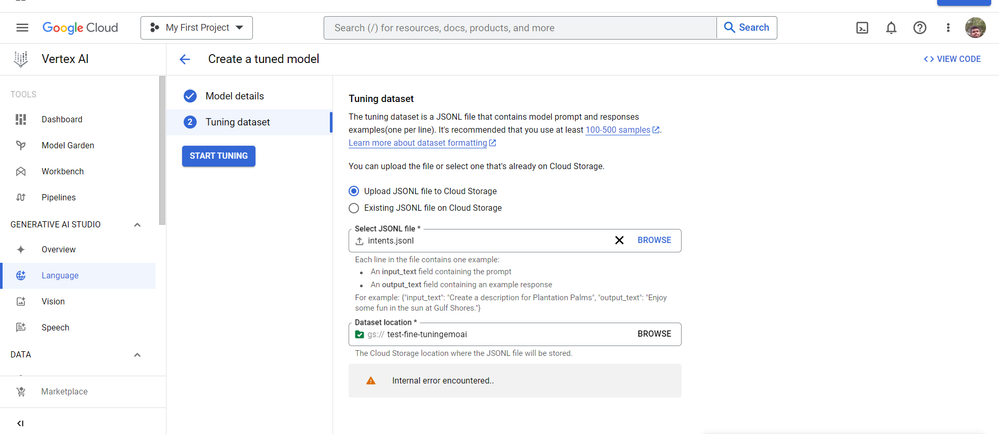
Task: Click the Create a tuned model heading
Action: pos(264,59)
